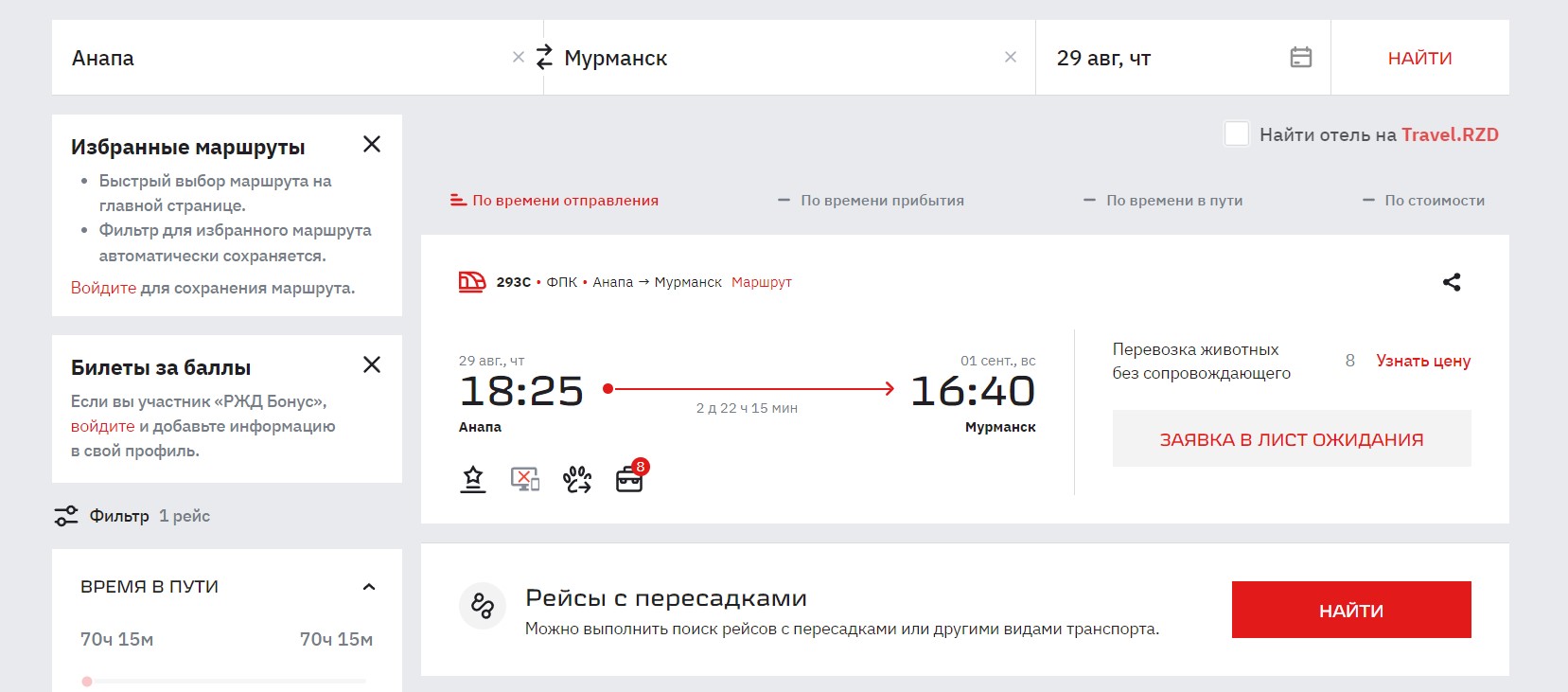Click train number 293С

coord(514,282)
